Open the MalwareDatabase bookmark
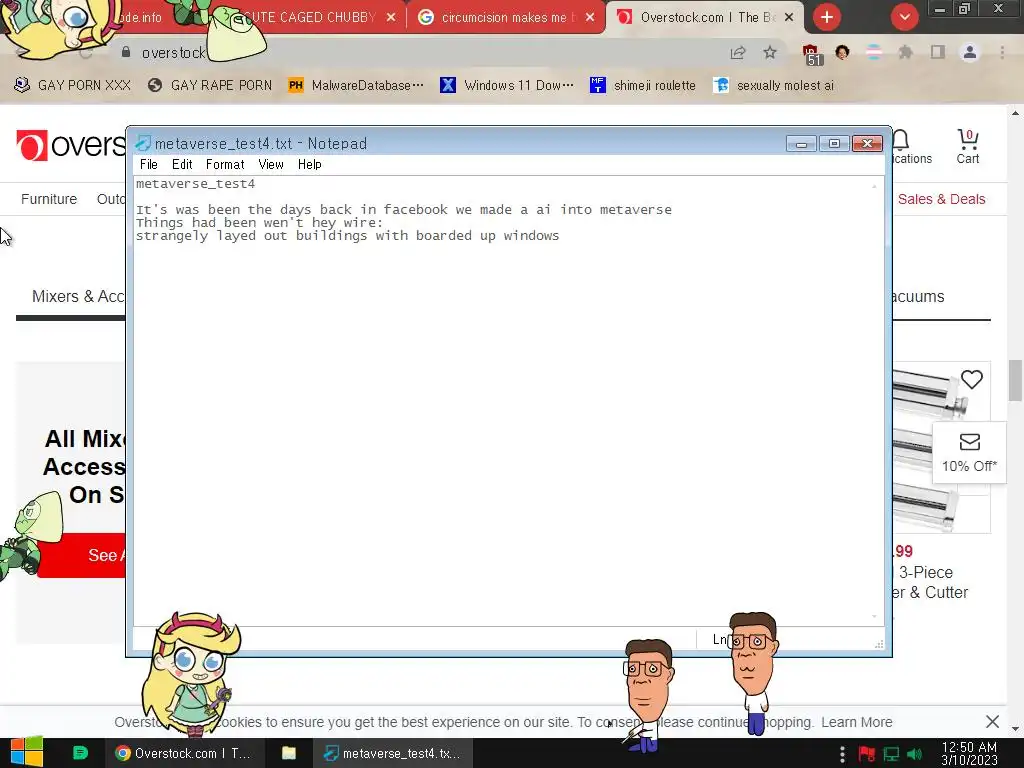 [x=356, y=86]
